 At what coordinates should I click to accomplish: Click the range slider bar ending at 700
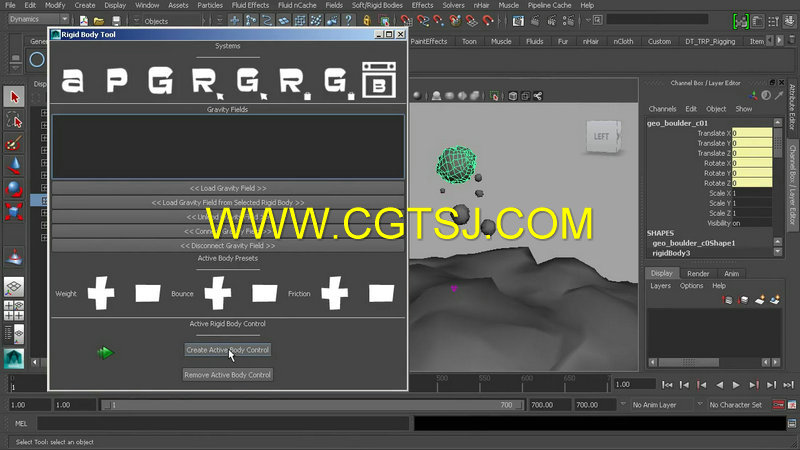312,405
